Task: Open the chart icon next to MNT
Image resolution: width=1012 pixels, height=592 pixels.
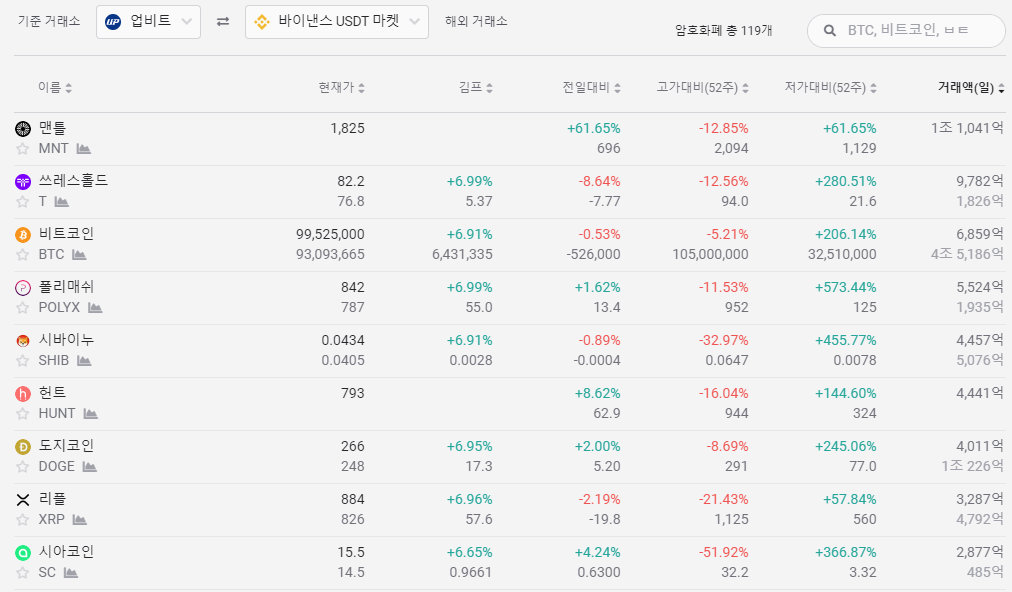Action: (x=84, y=149)
